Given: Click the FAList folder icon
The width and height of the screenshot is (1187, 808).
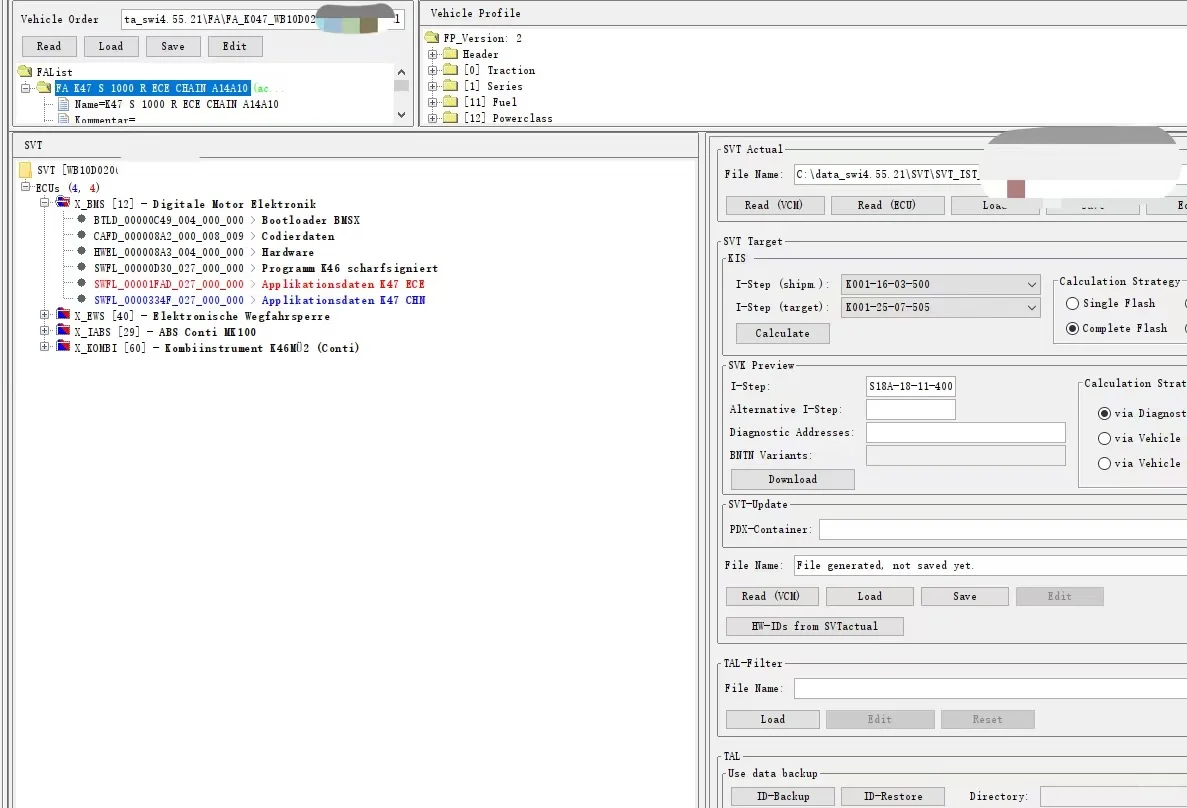Looking at the screenshot, I should (x=25, y=71).
